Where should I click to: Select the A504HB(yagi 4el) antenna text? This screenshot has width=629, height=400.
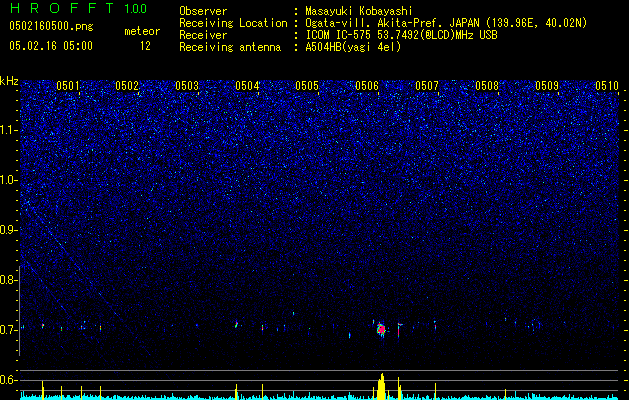click(353, 47)
